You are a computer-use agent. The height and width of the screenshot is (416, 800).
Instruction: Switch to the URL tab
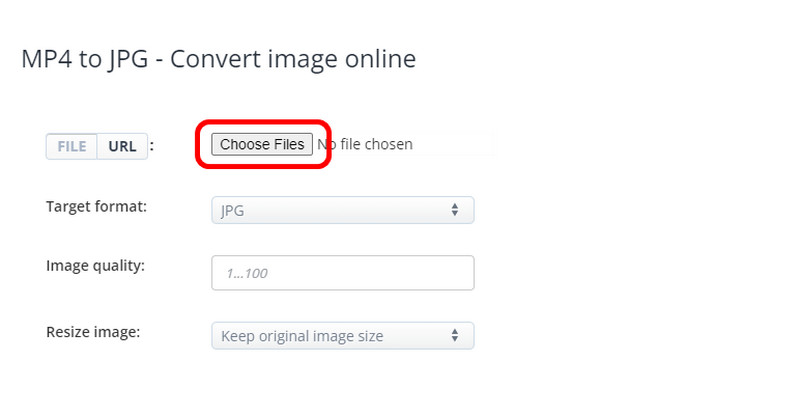tap(122, 146)
